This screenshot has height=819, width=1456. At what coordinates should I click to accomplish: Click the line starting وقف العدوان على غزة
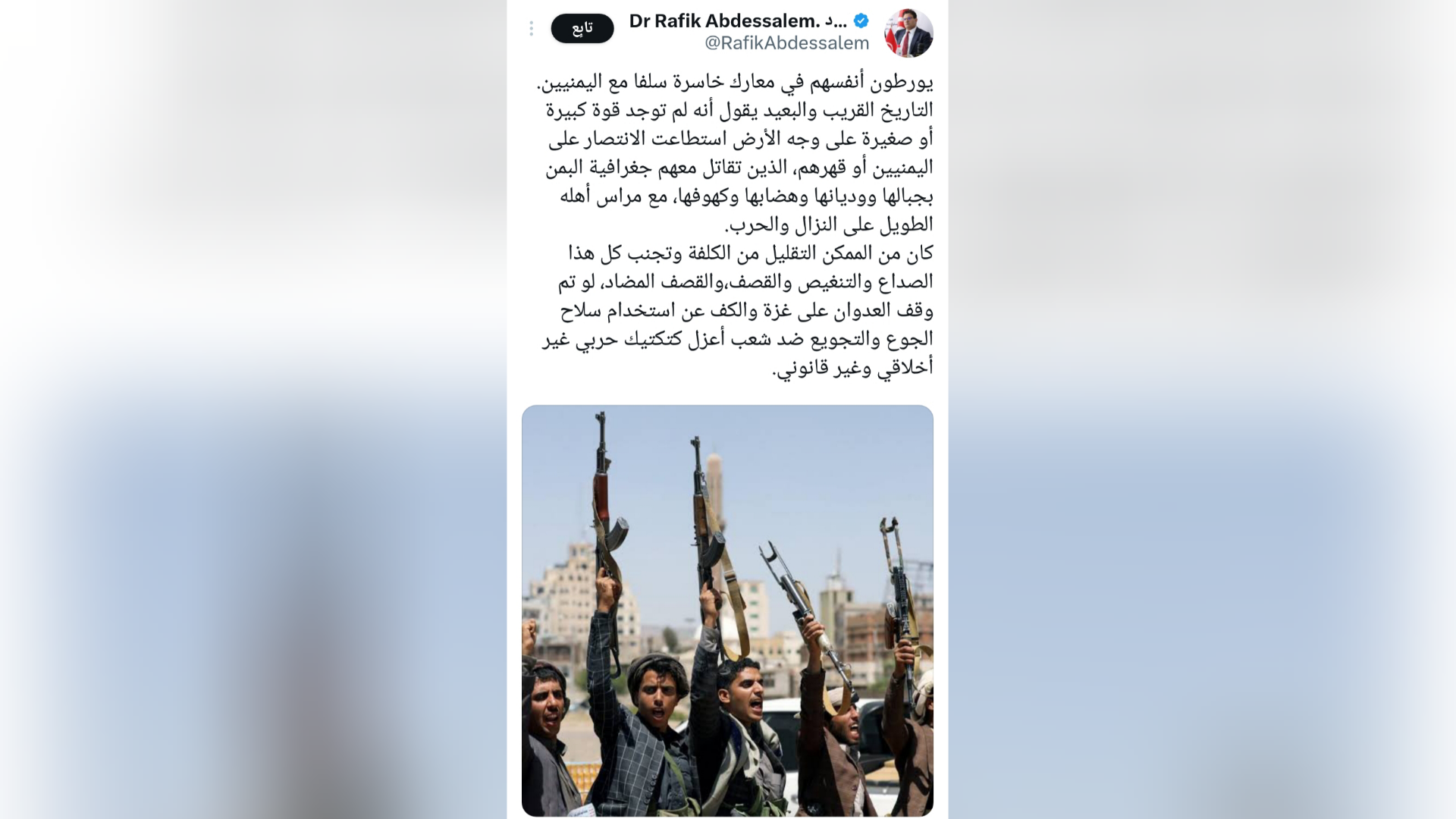[x=746, y=311]
